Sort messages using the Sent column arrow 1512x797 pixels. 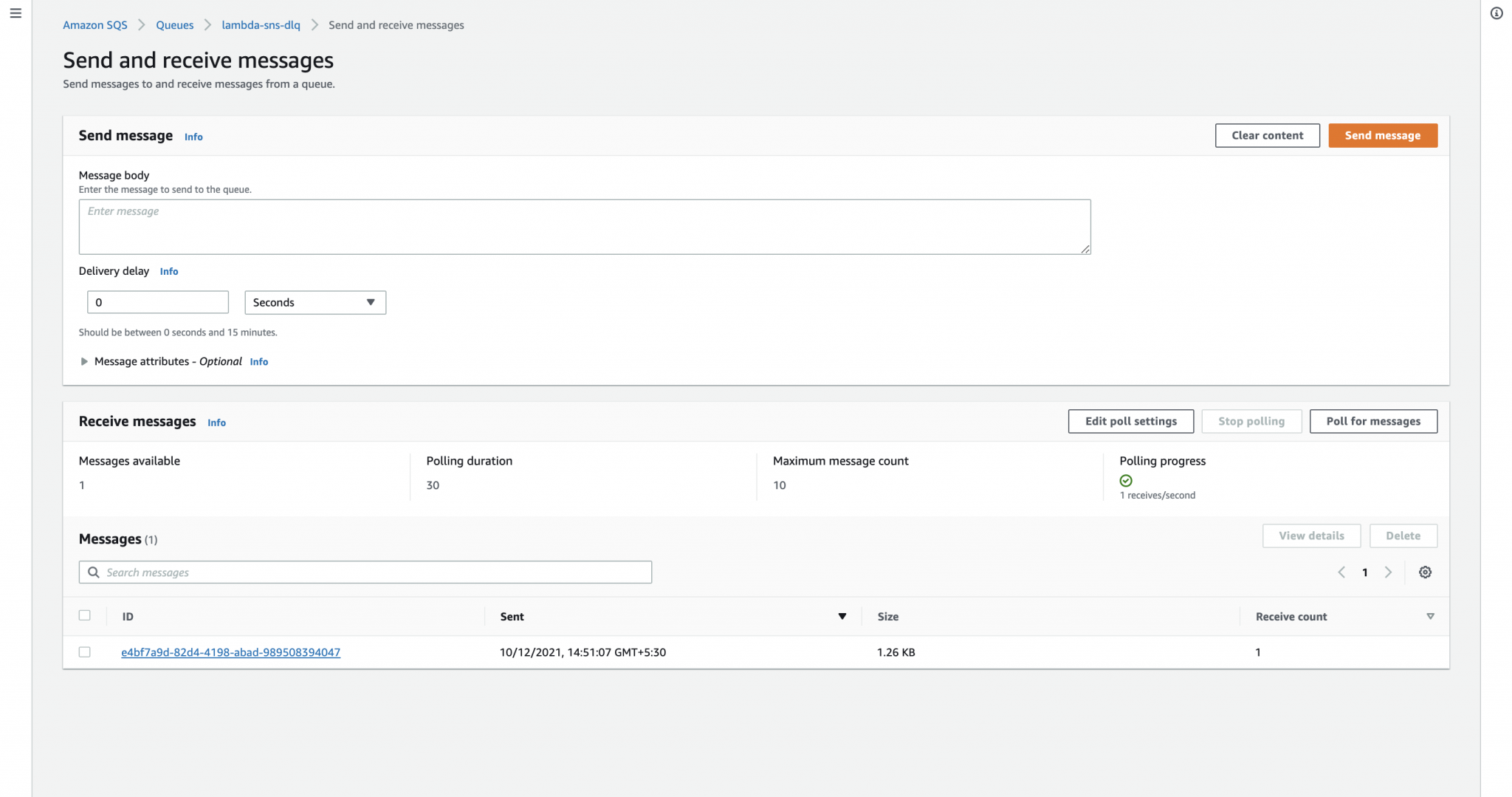coord(842,615)
